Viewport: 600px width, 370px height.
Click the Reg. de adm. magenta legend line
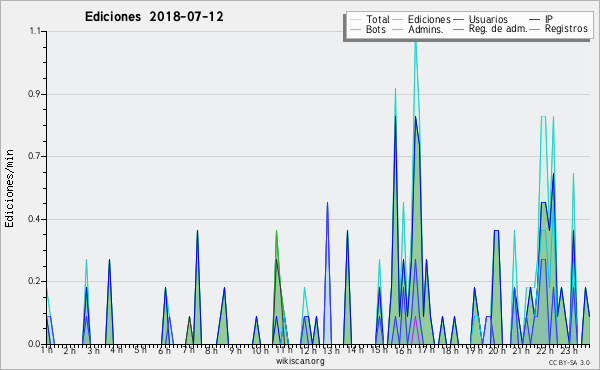click(458, 29)
